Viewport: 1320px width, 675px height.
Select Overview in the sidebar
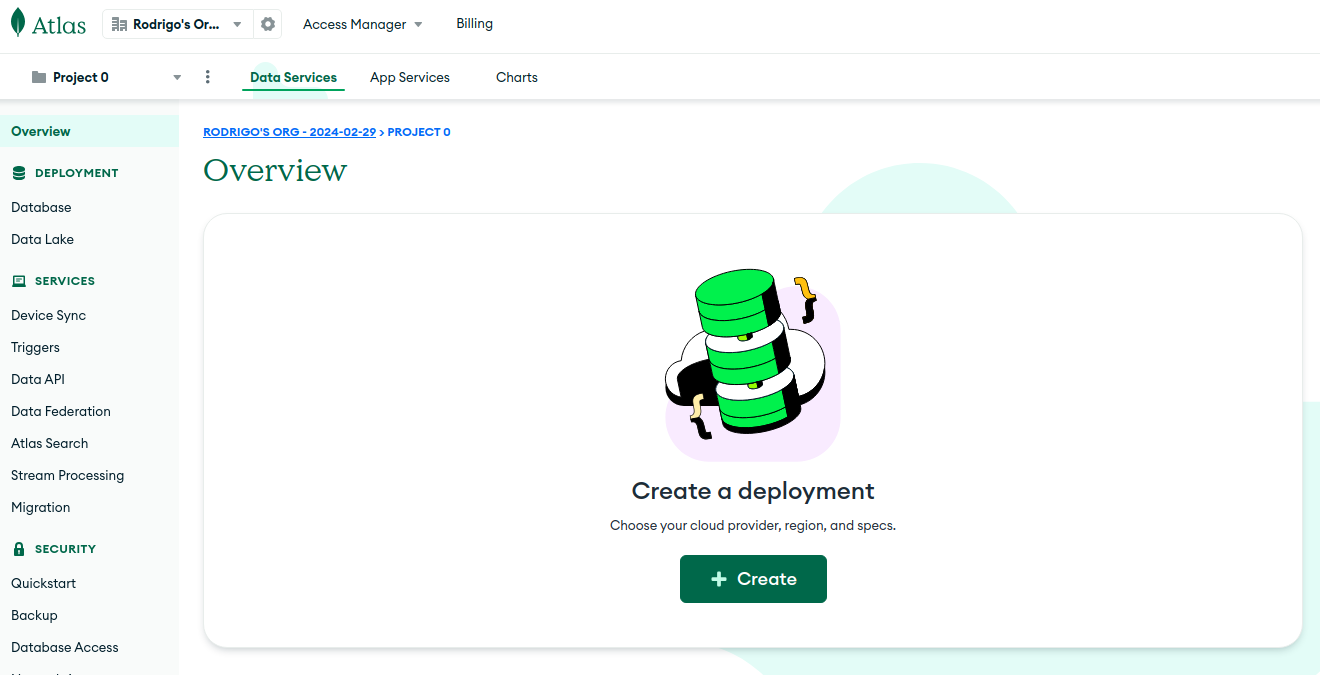pyautogui.click(x=89, y=131)
